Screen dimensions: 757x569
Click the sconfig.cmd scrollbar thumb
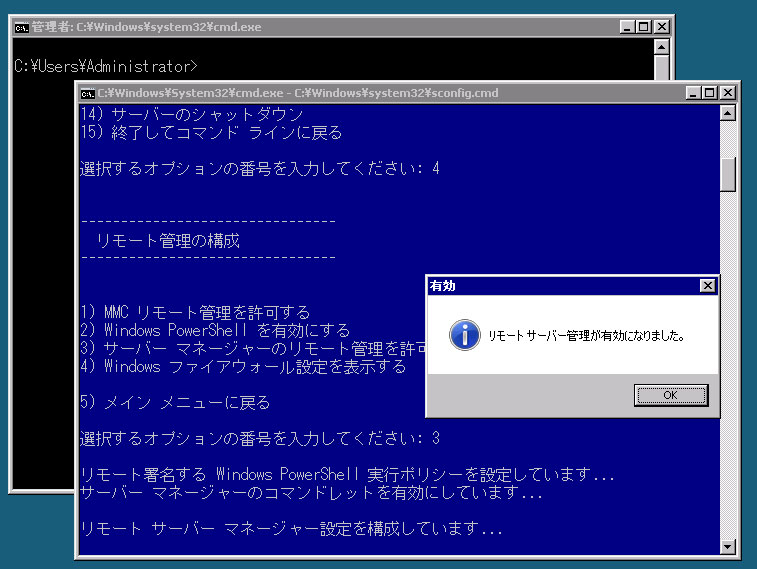point(728,174)
